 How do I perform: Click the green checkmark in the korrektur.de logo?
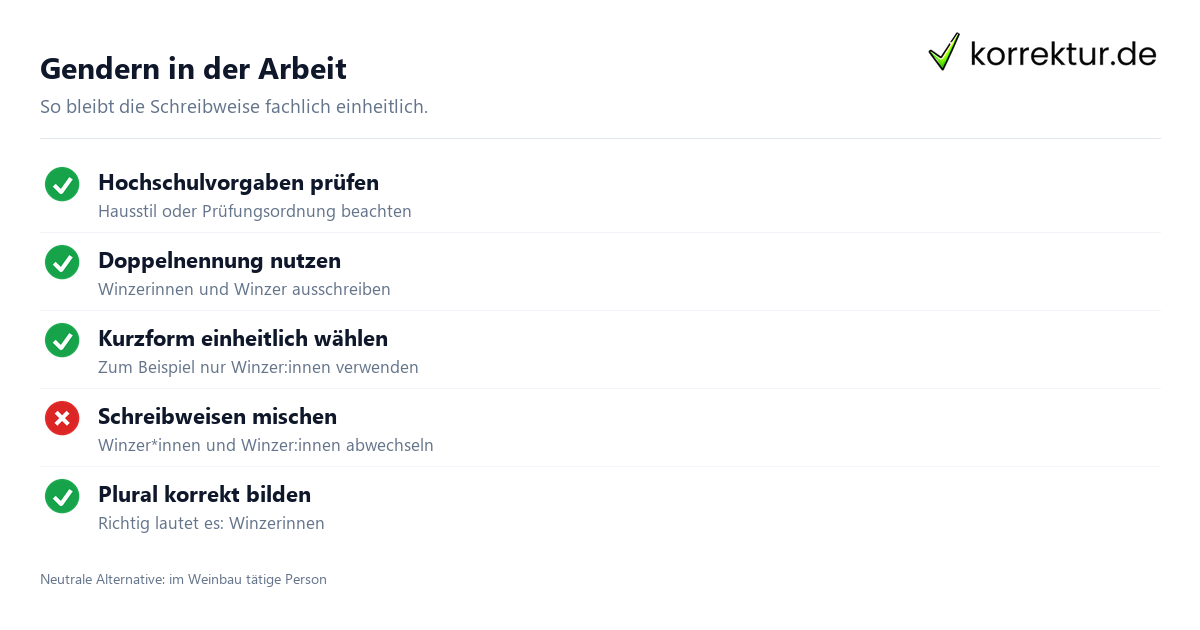point(944,52)
